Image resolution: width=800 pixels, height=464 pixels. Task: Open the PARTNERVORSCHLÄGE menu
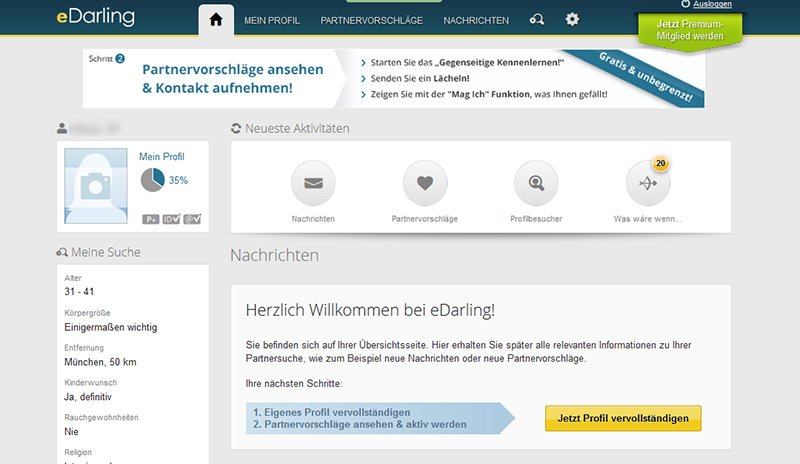click(x=371, y=20)
